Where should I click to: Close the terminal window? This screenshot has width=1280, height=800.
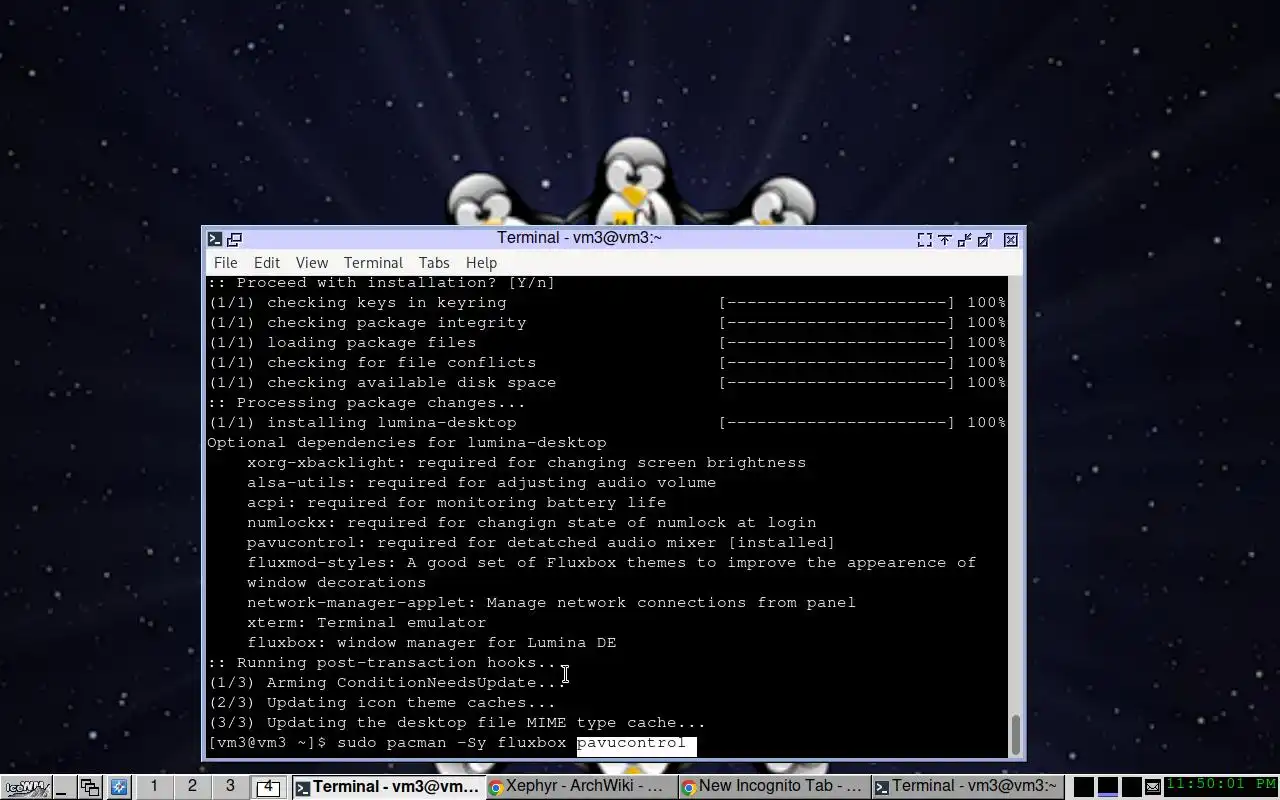pyautogui.click(x=1011, y=240)
